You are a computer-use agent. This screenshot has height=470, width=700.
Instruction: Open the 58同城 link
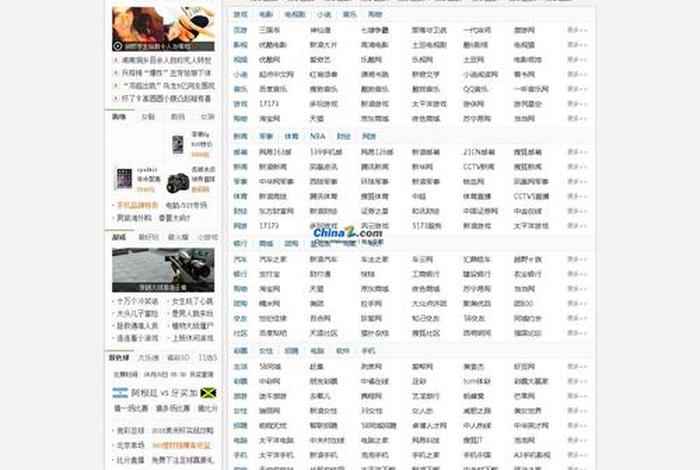tap(271, 366)
